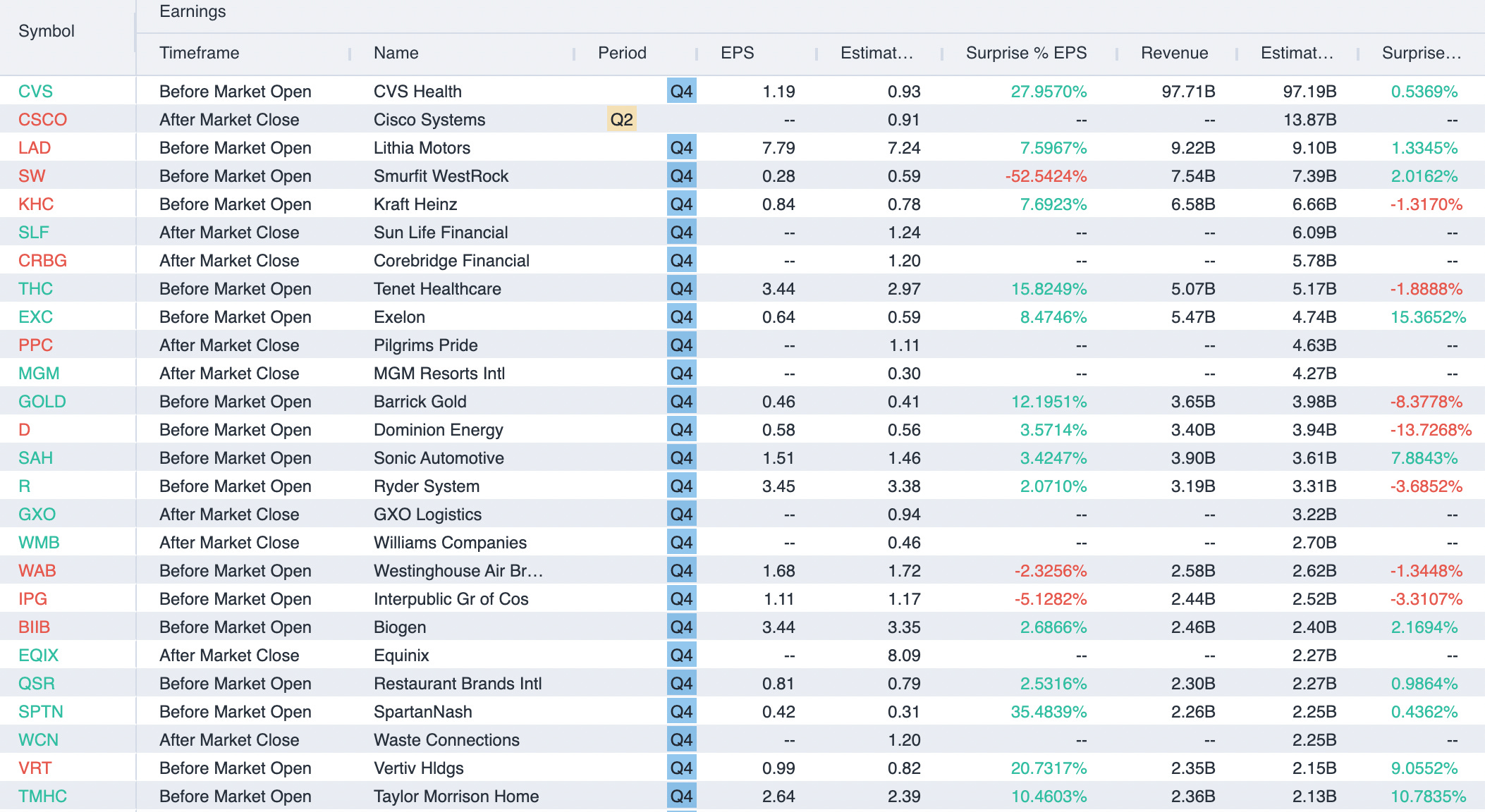Click the Q4 badge for Biogen
The width and height of the screenshot is (1485, 812).
(681, 627)
